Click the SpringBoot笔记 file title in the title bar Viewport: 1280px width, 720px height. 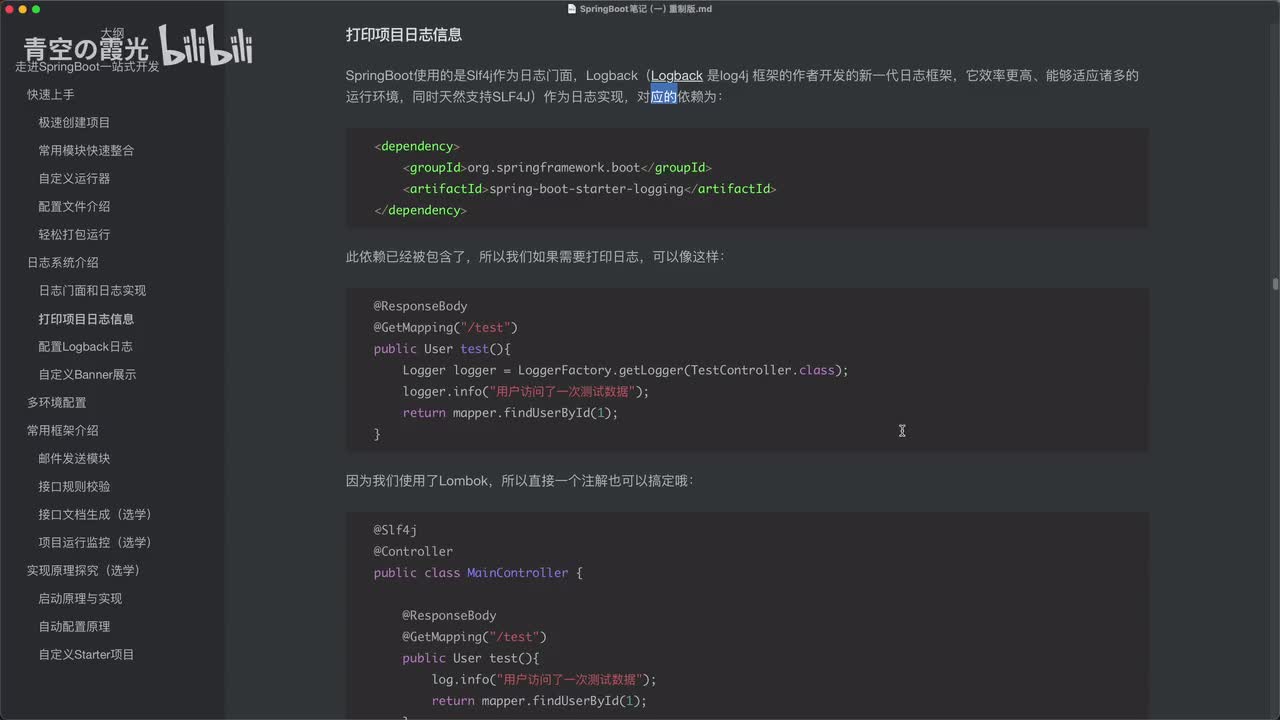click(x=646, y=9)
